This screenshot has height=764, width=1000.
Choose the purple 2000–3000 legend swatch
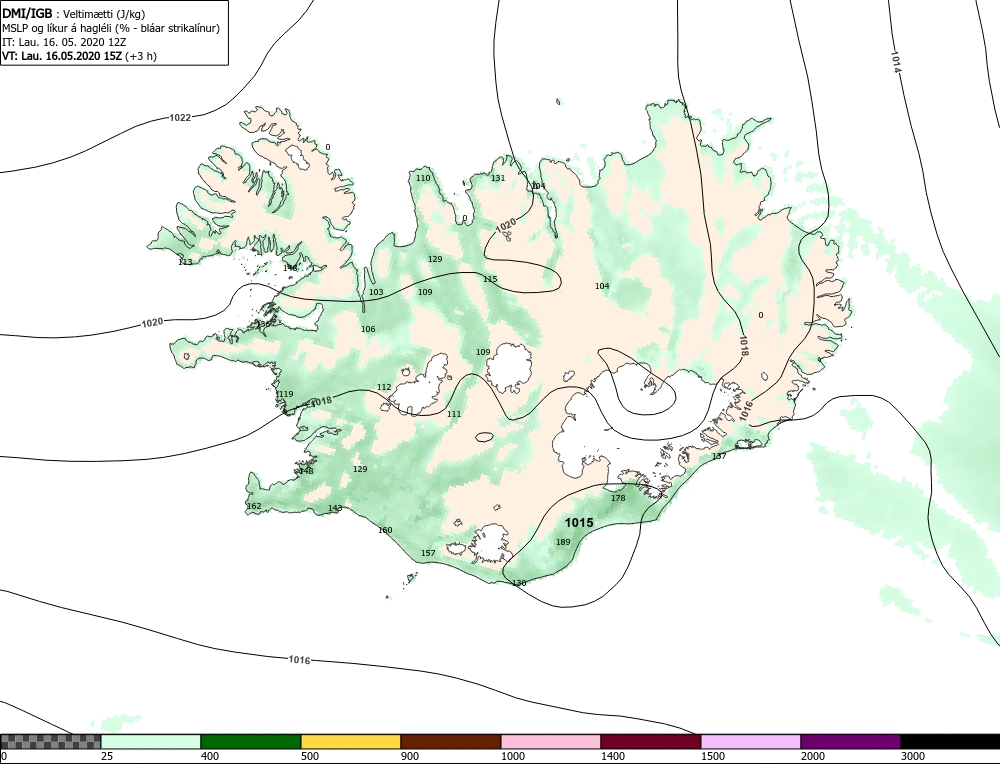(850, 741)
